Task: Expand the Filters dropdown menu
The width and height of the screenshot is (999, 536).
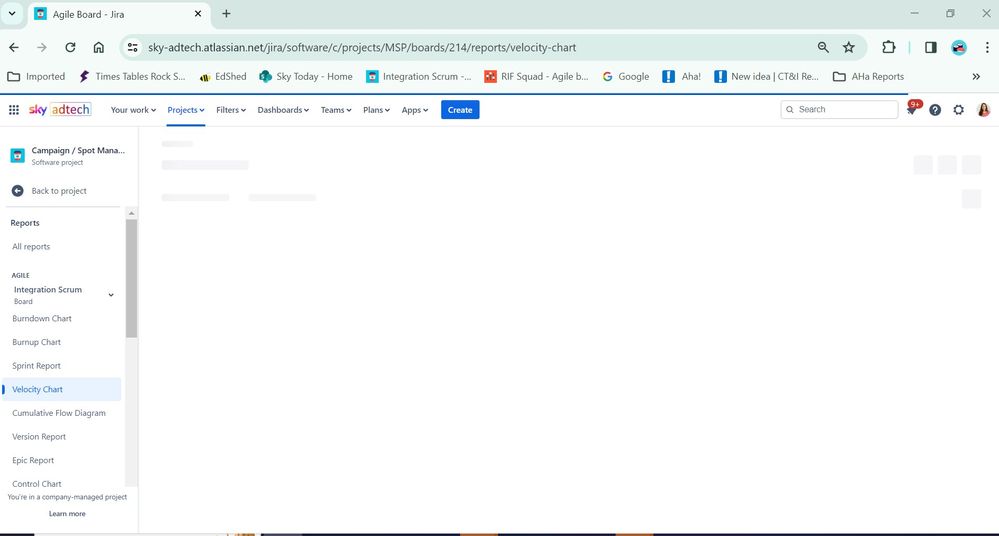Action: click(231, 110)
